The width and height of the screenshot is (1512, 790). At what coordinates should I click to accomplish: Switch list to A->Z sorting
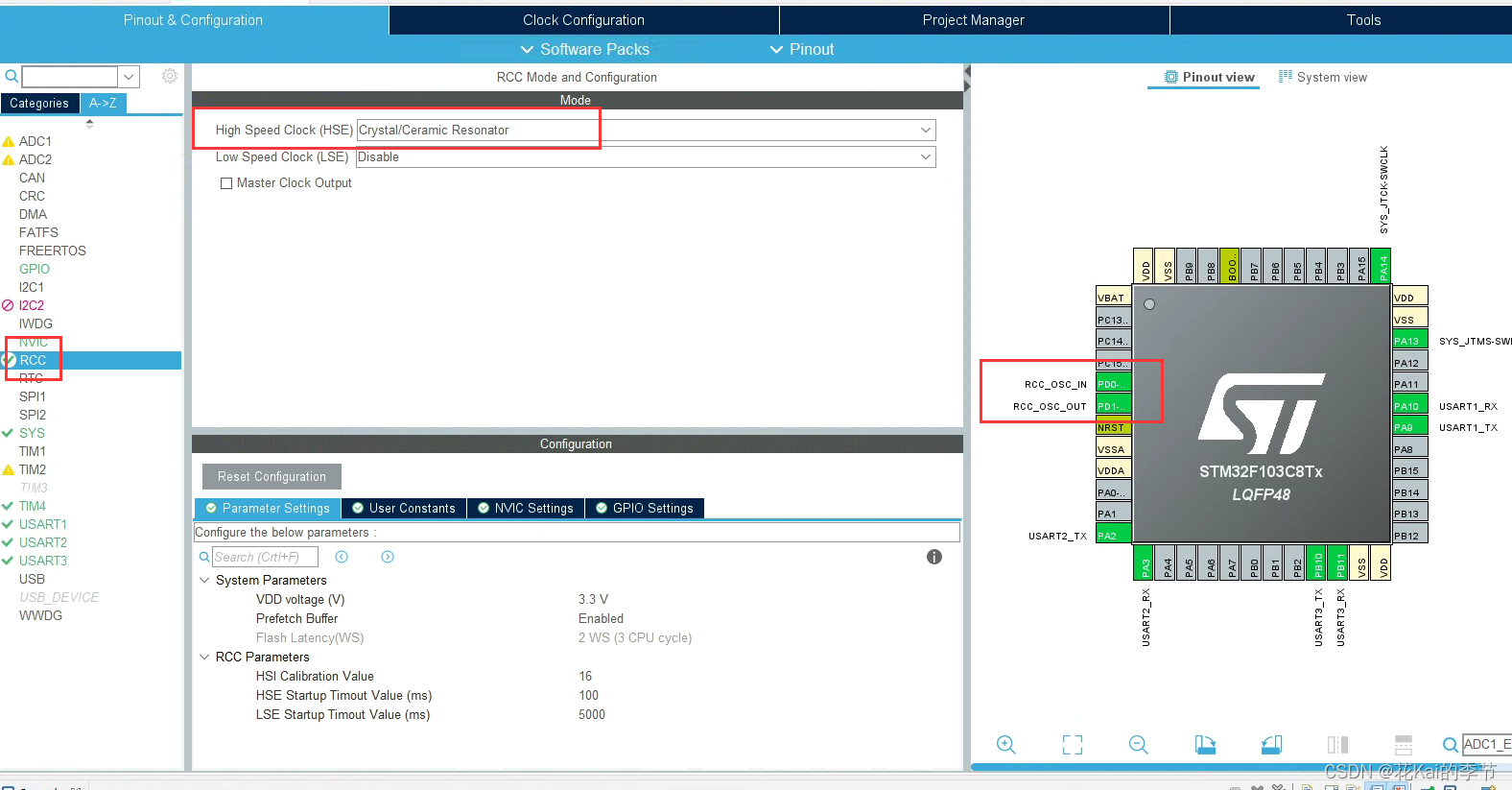(x=103, y=103)
